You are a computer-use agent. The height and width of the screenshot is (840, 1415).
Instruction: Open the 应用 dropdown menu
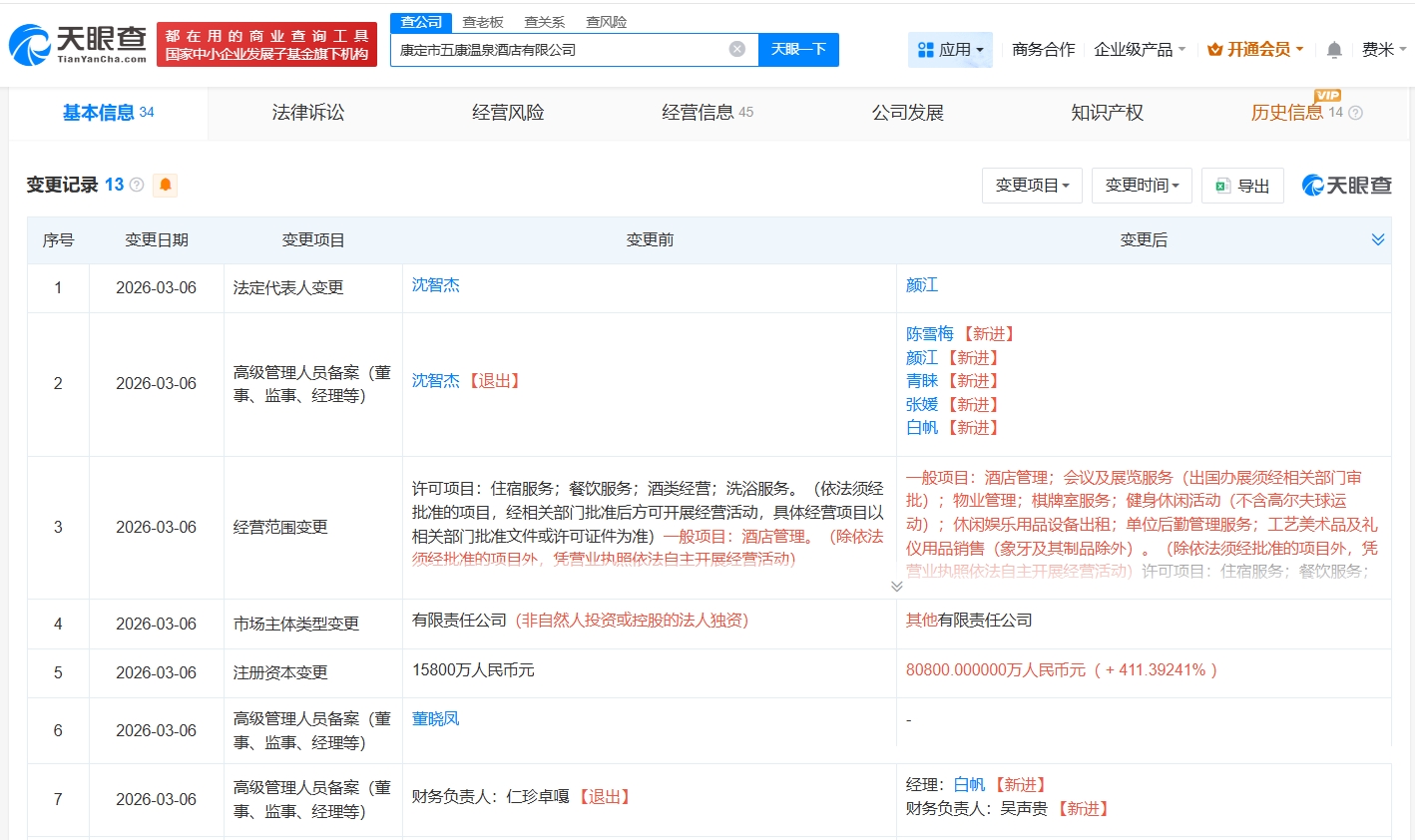(x=950, y=49)
